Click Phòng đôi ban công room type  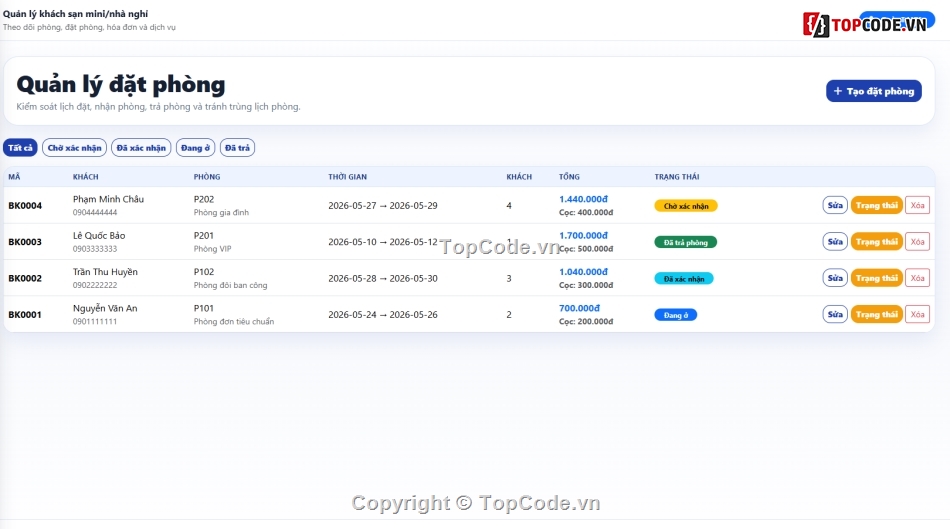click(230, 285)
